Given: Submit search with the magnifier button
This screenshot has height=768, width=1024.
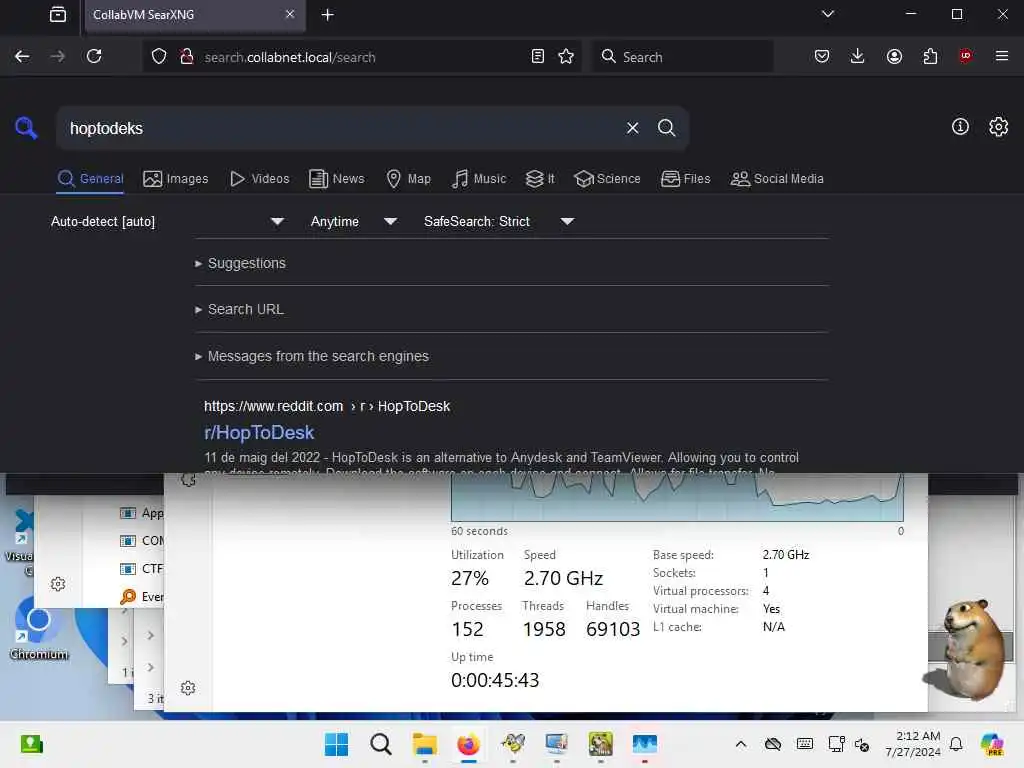Looking at the screenshot, I should pos(666,128).
